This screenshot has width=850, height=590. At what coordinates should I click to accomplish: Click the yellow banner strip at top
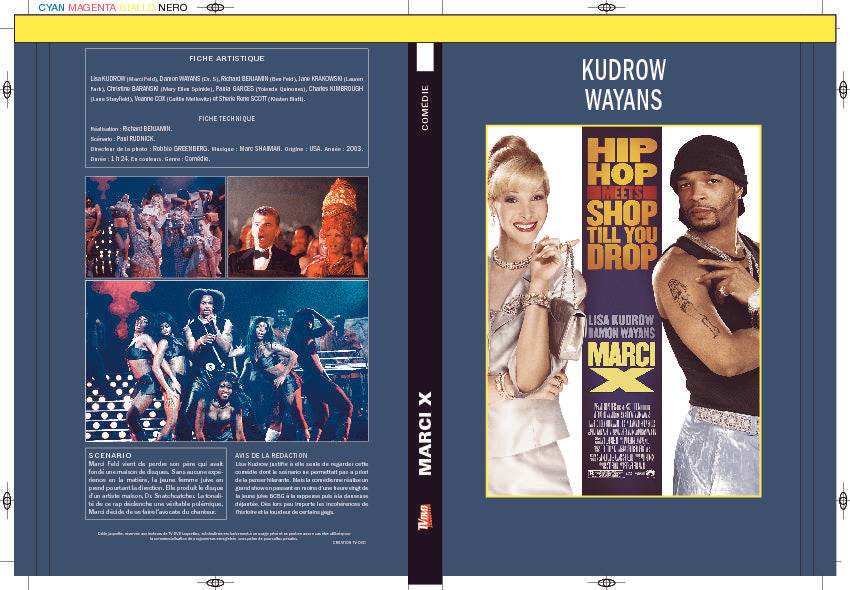tap(425, 29)
